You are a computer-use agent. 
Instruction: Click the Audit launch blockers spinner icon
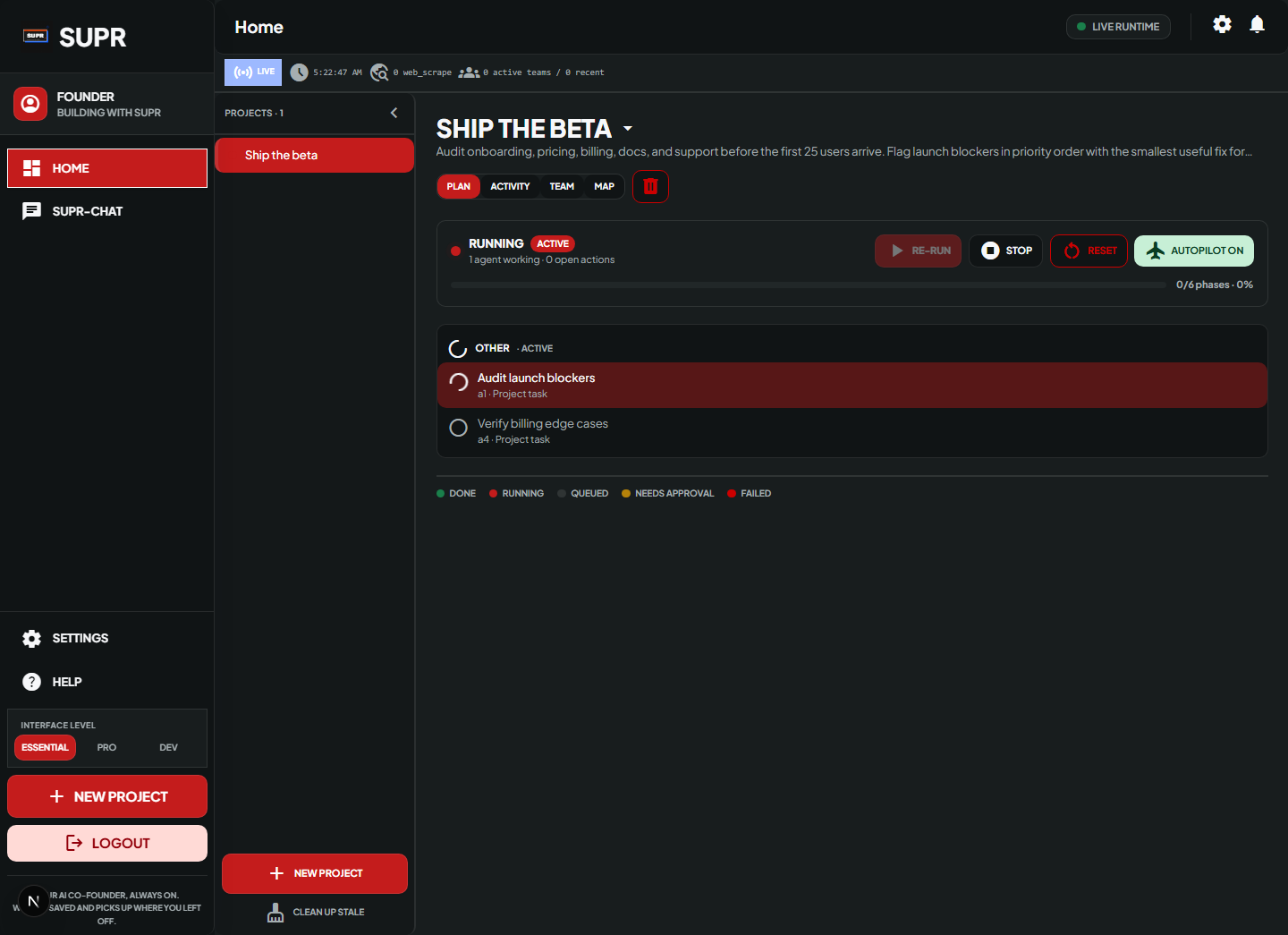459,383
